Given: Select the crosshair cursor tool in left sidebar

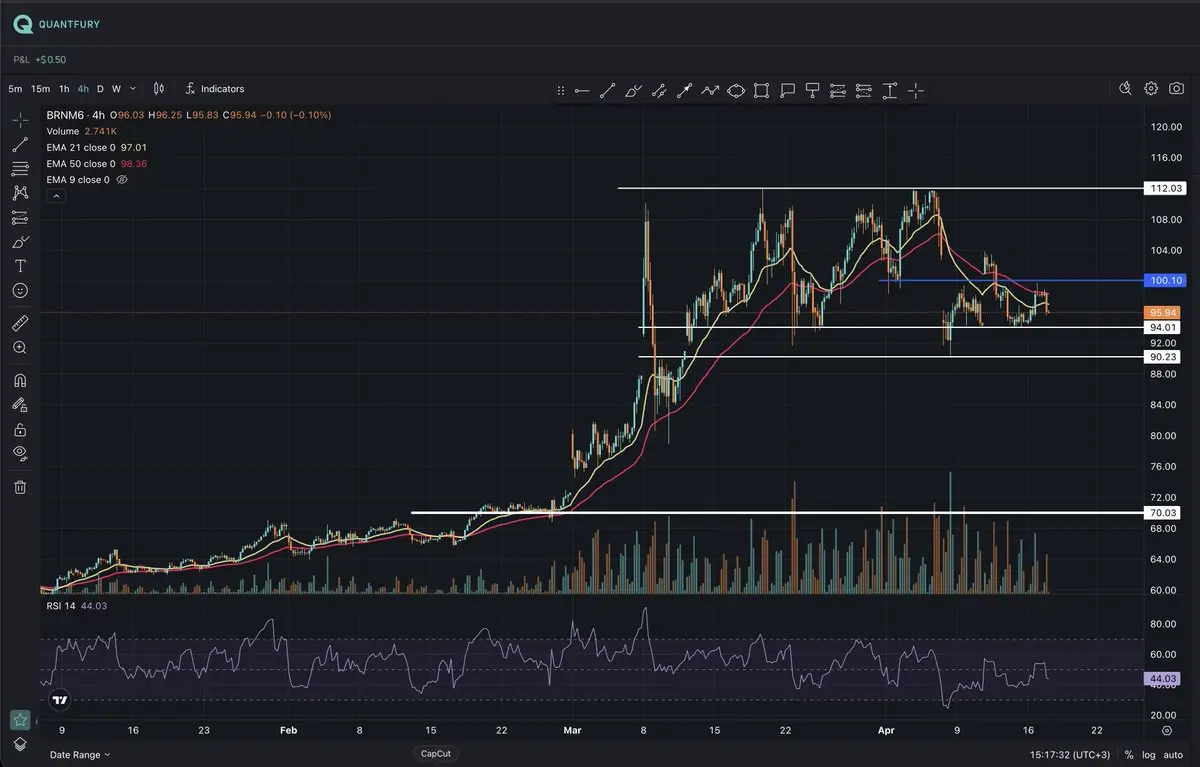Looking at the screenshot, I should click(x=20, y=120).
